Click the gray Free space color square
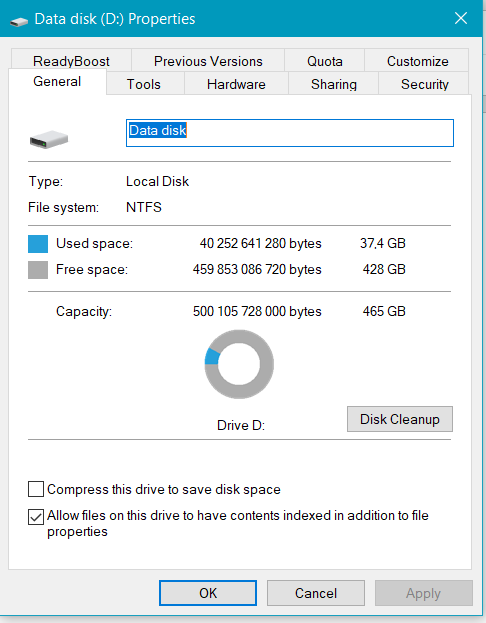The width and height of the screenshot is (486, 623). click(38, 270)
